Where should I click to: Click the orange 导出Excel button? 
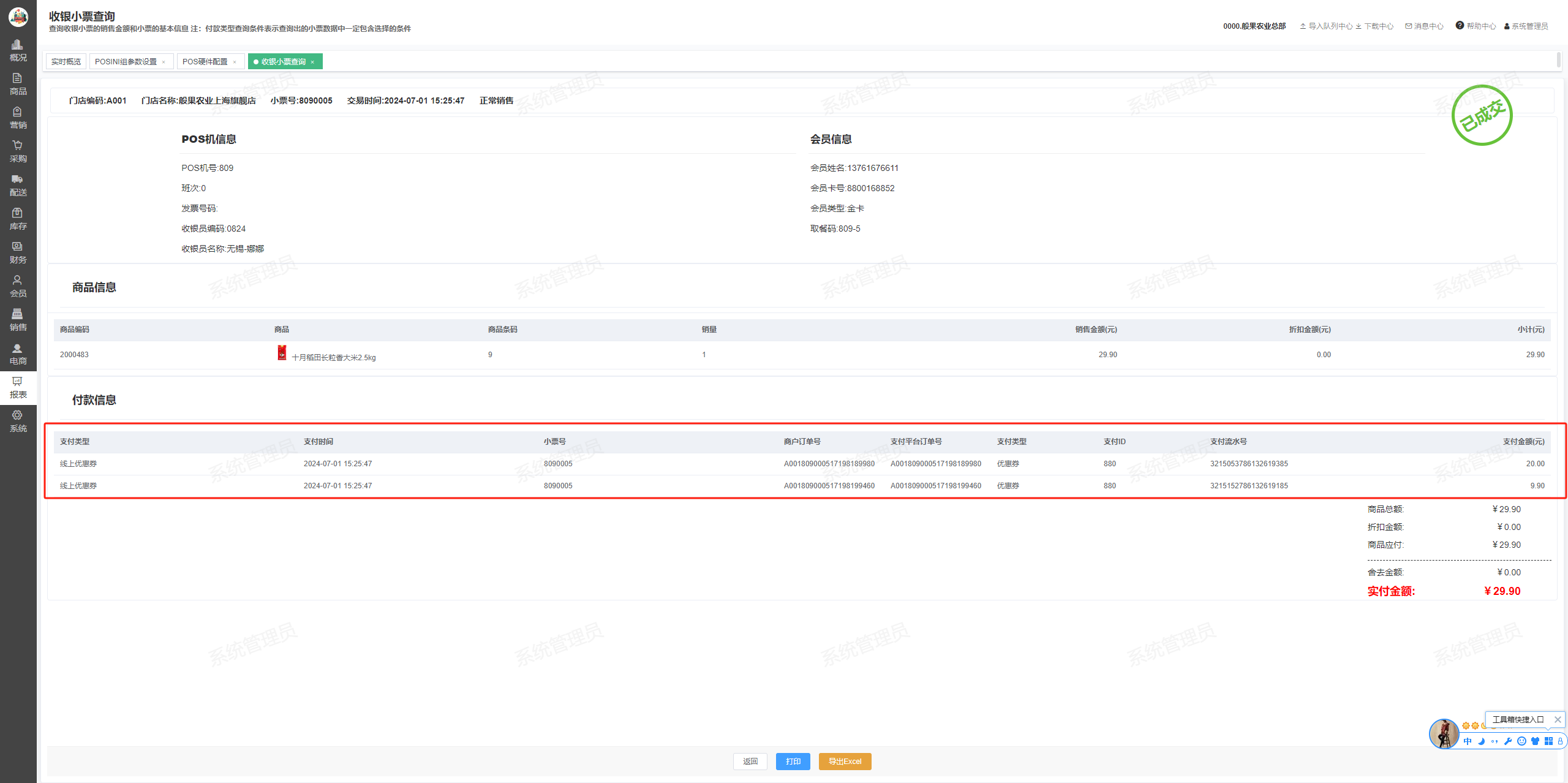coord(845,761)
